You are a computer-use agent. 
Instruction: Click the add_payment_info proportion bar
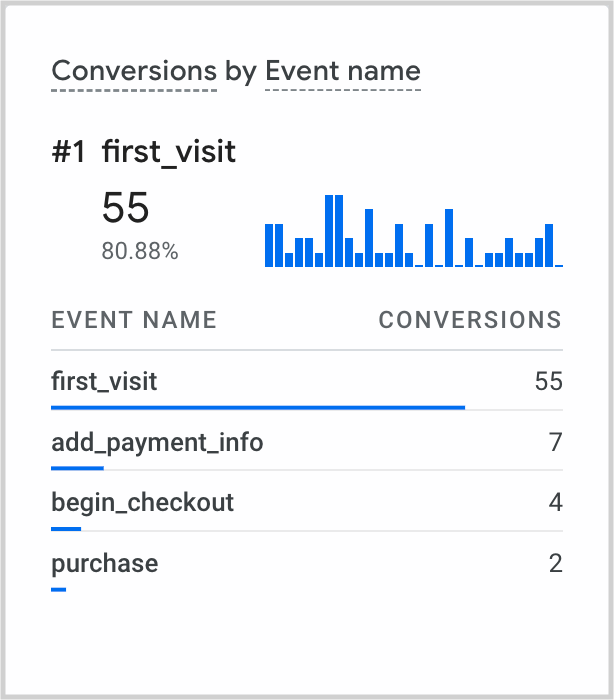[78, 468]
